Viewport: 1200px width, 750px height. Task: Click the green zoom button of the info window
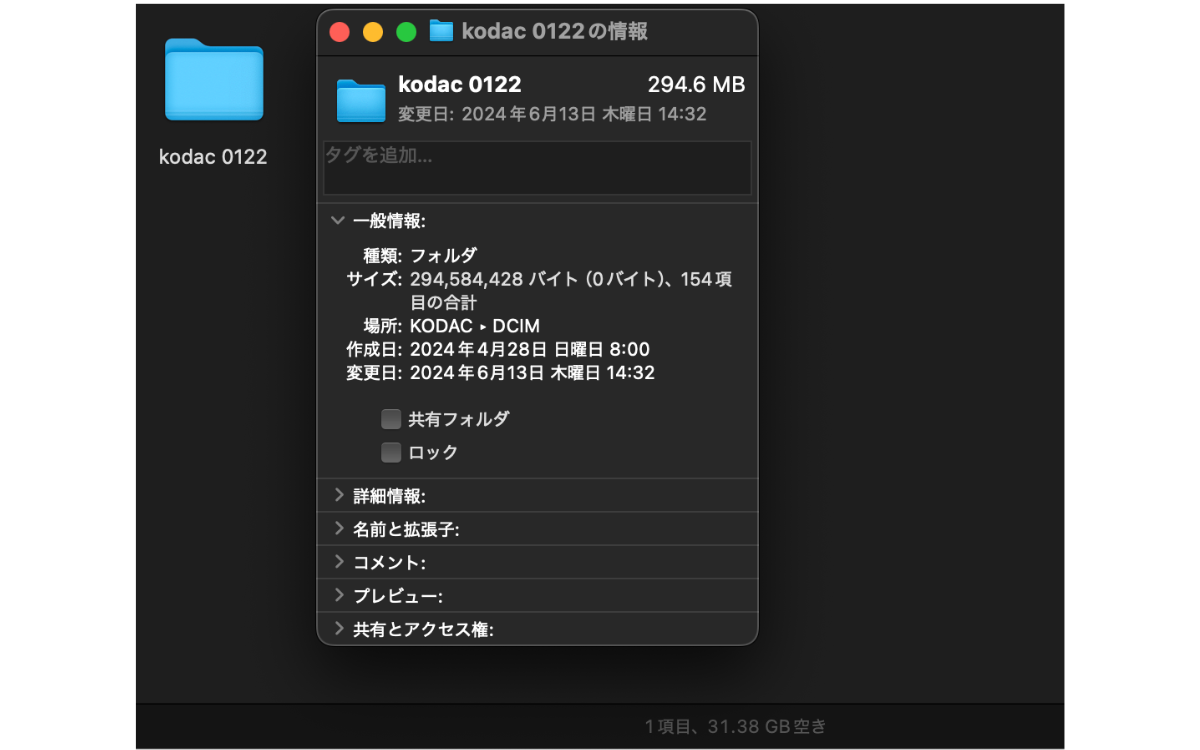406,32
